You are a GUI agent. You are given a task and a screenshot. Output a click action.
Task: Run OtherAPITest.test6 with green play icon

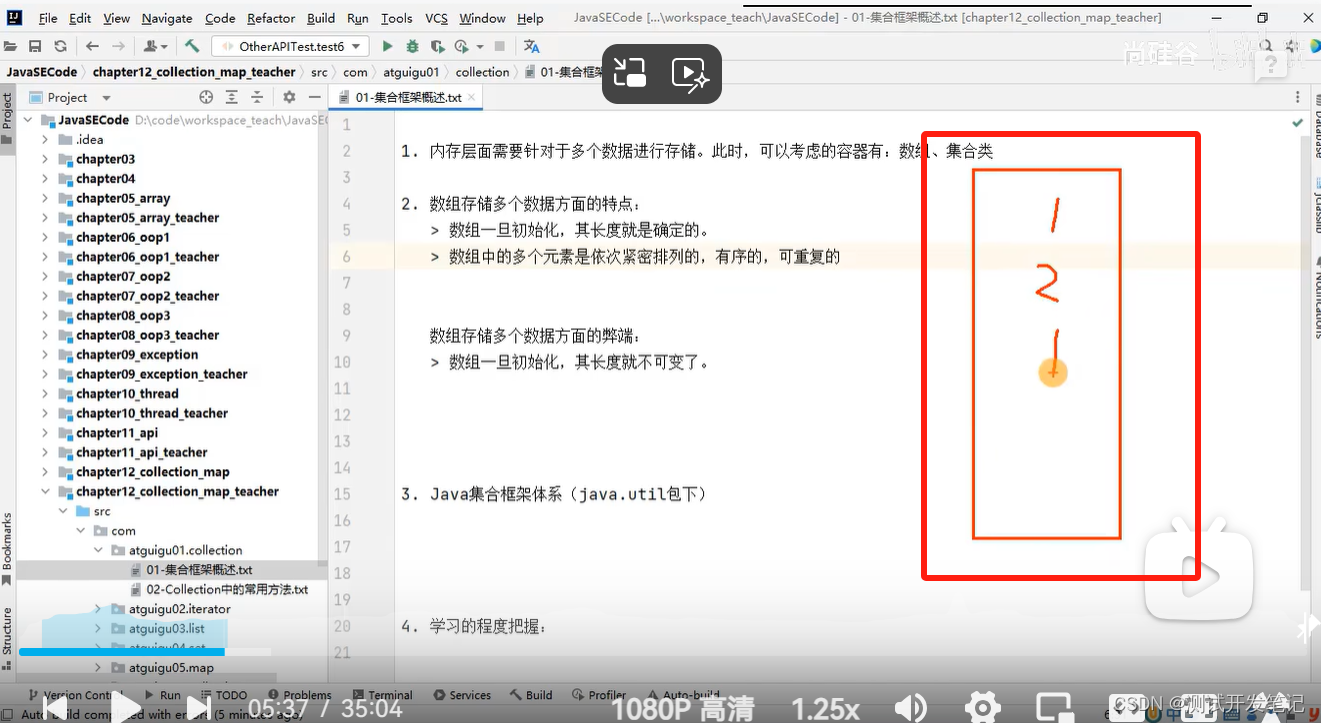point(387,46)
